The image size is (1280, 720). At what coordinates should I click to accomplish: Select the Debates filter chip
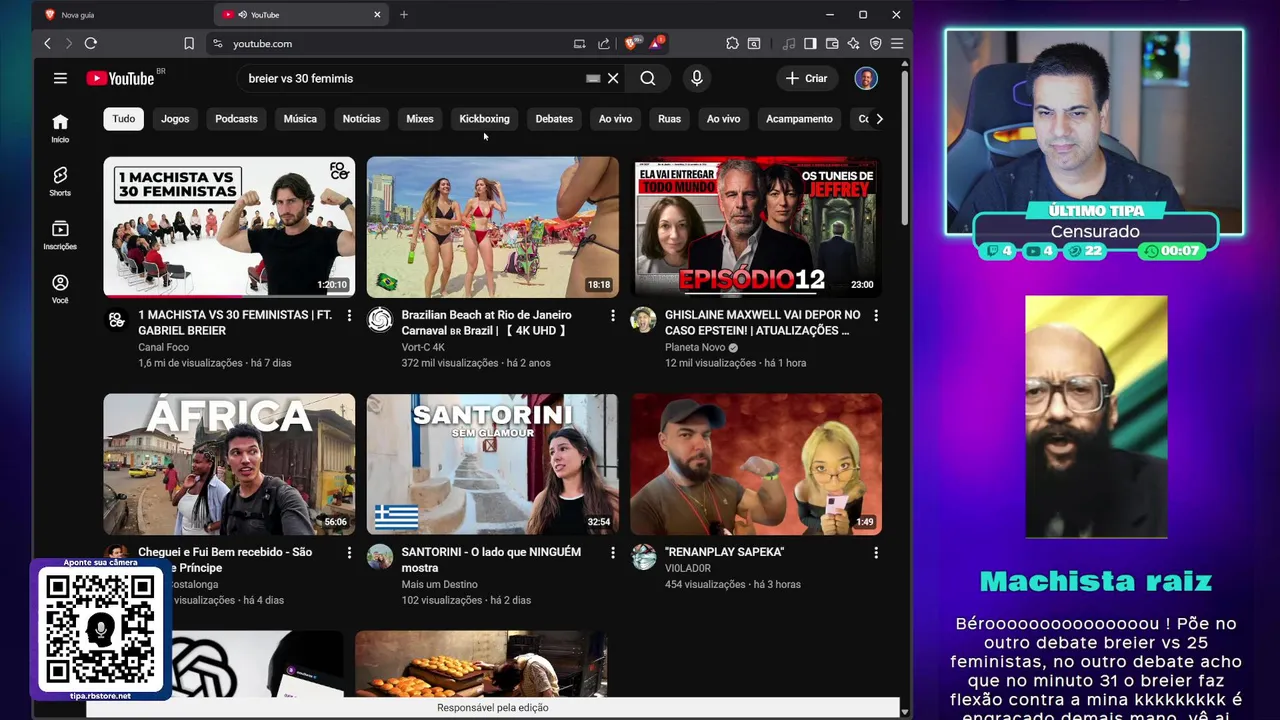(554, 118)
